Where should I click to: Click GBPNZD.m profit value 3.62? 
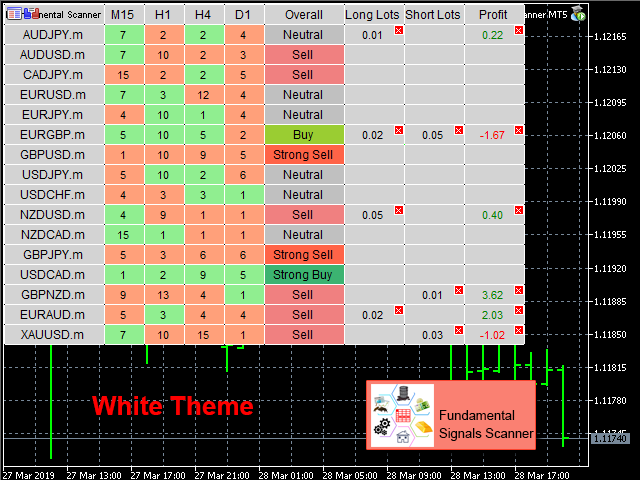(492, 295)
